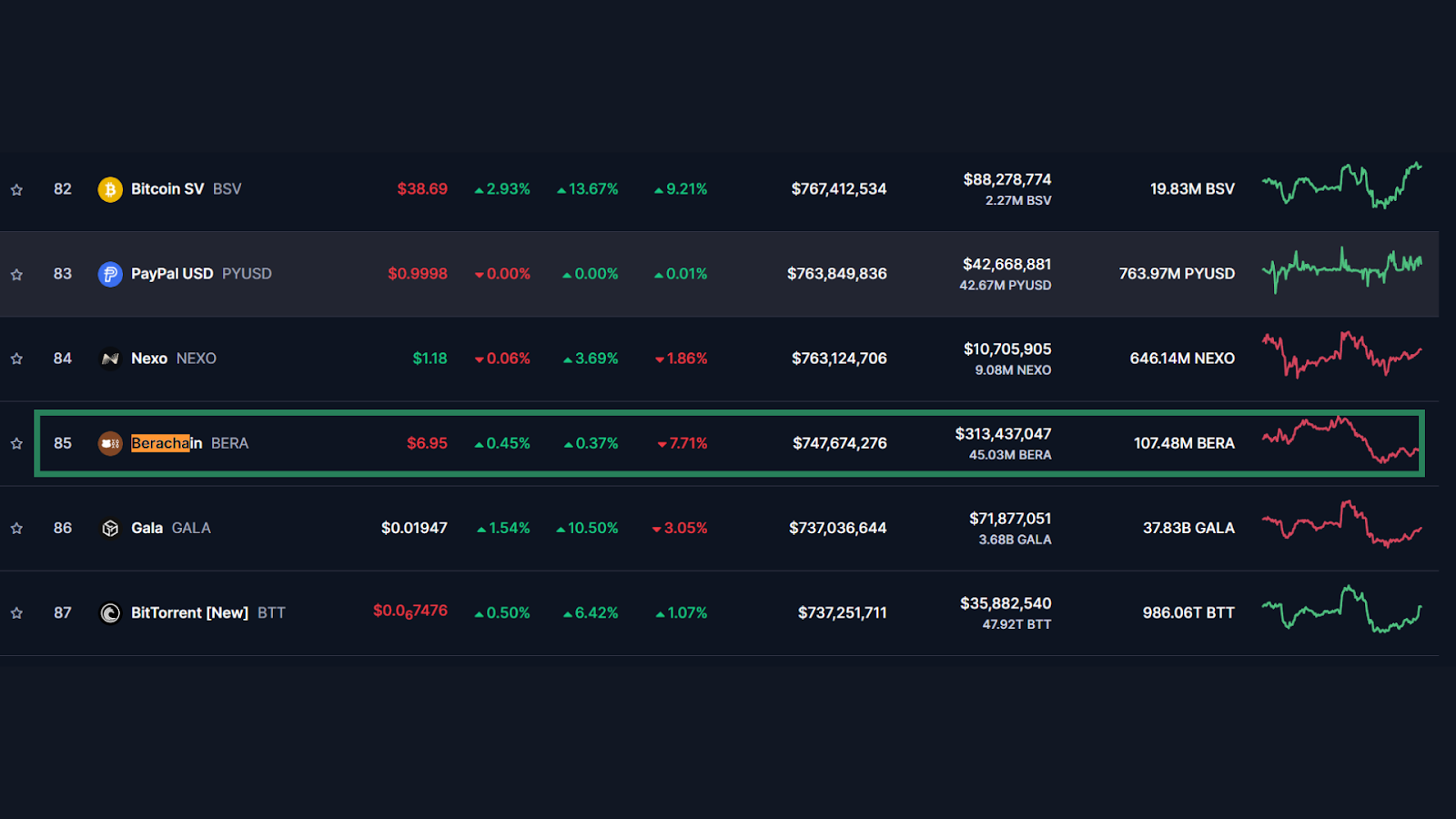Add Bitcoin SV to watchlist star
Image resolution: width=1456 pixels, height=819 pixels.
pos(16,188)
